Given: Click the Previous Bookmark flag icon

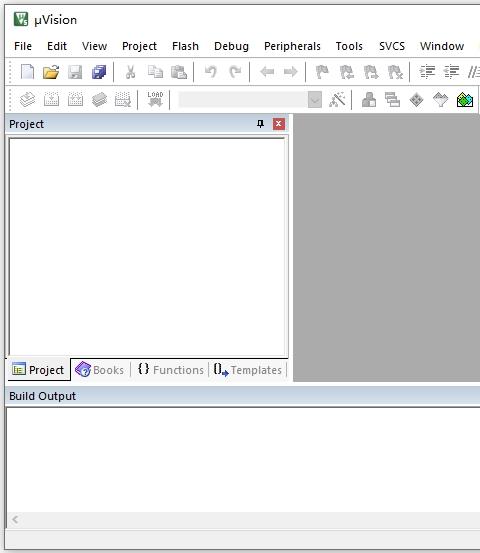Looking at the screenshot, I should click(x=347, y=72).
